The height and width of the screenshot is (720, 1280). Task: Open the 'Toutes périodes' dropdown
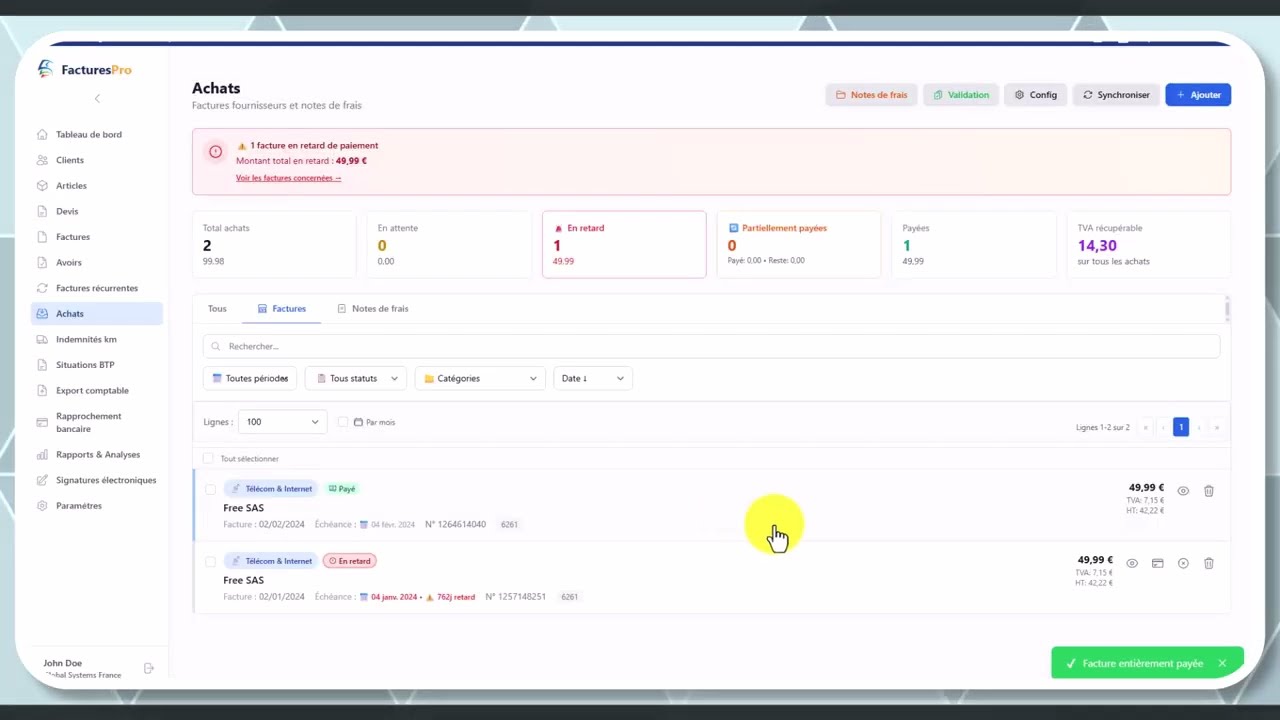pos(250,378)
